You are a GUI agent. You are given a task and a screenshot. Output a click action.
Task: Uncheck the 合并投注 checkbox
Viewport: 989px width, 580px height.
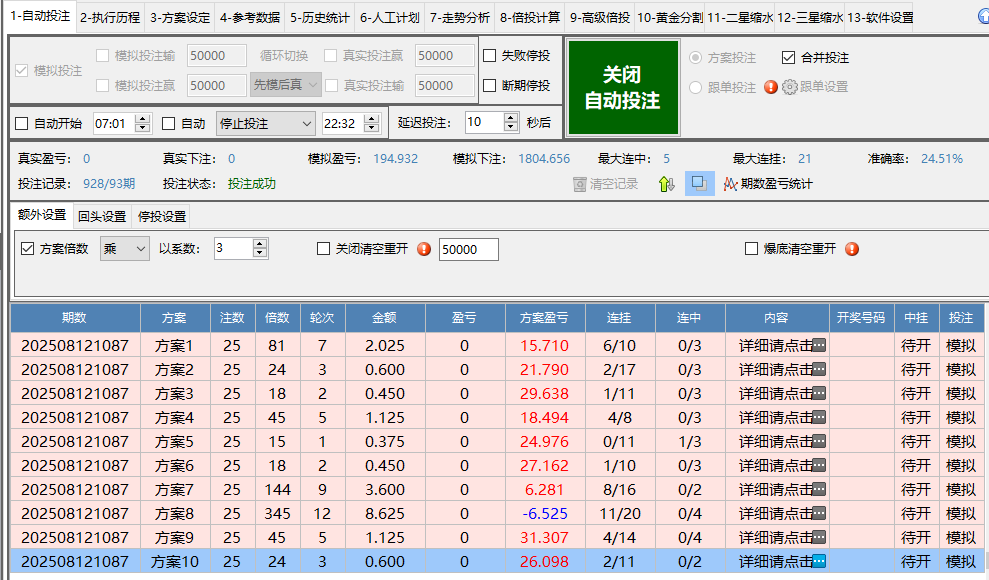(x=788, y=57)
